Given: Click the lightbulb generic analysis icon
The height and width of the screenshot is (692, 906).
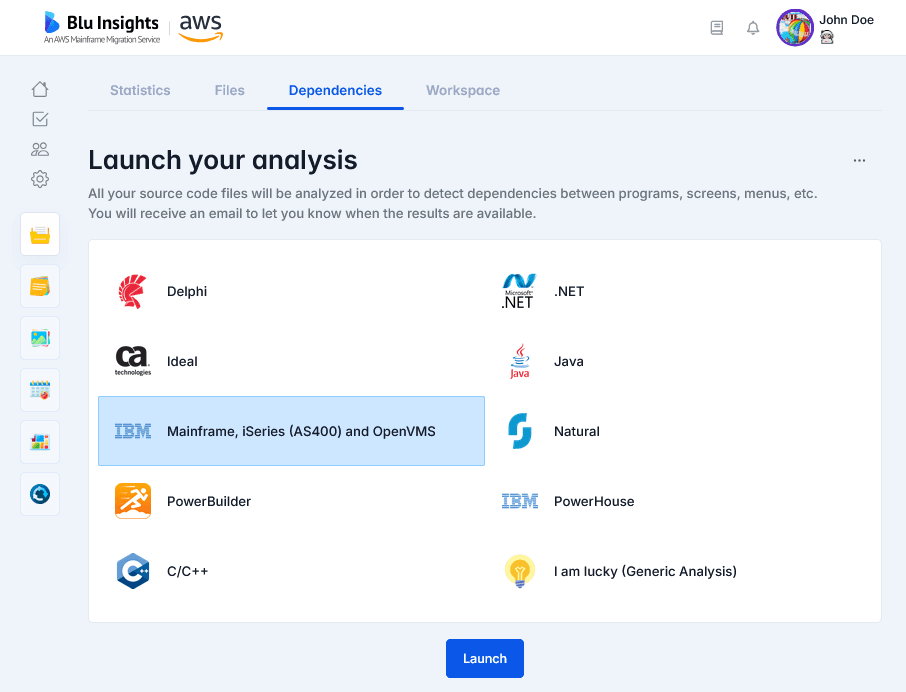Looking at the screenshot, I should point(519,571).
